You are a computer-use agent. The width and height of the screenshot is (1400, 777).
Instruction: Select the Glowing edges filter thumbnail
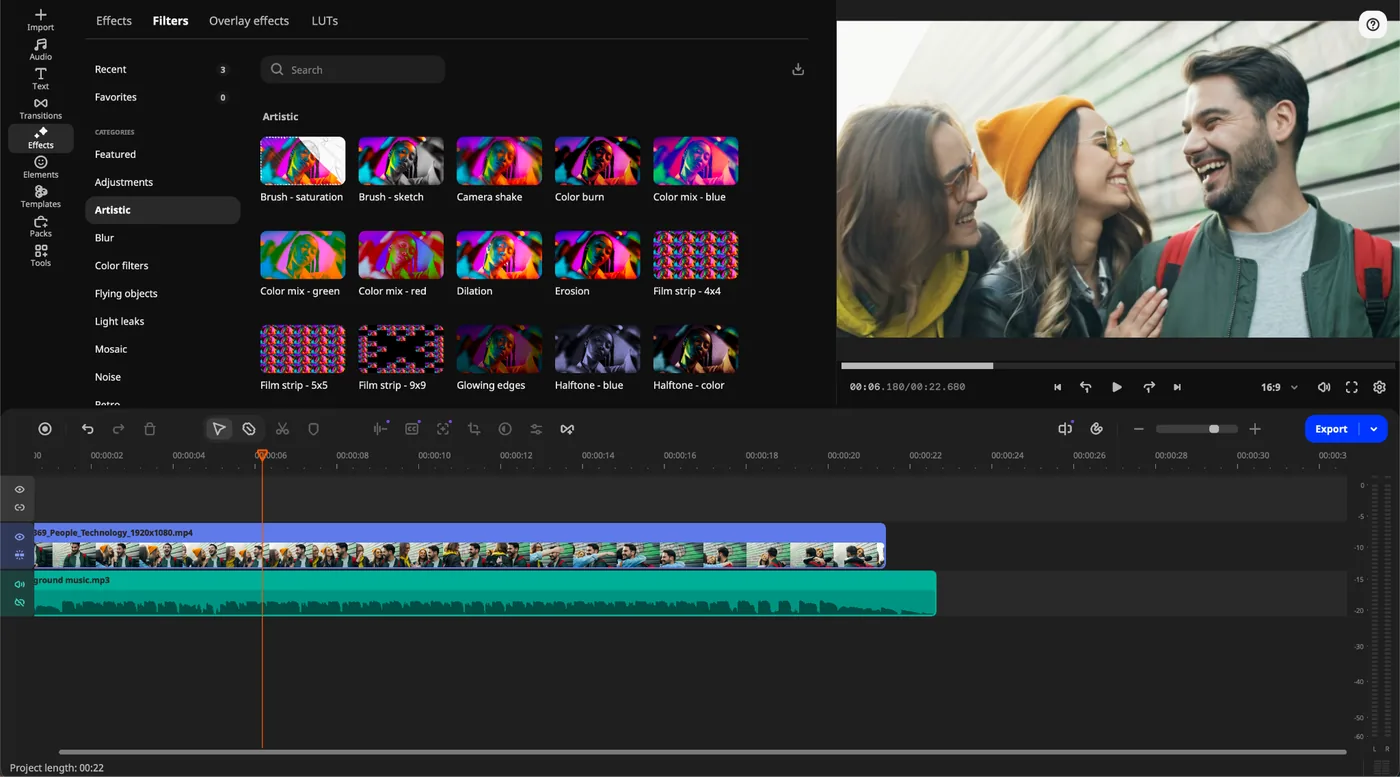(x=499, y=349)
